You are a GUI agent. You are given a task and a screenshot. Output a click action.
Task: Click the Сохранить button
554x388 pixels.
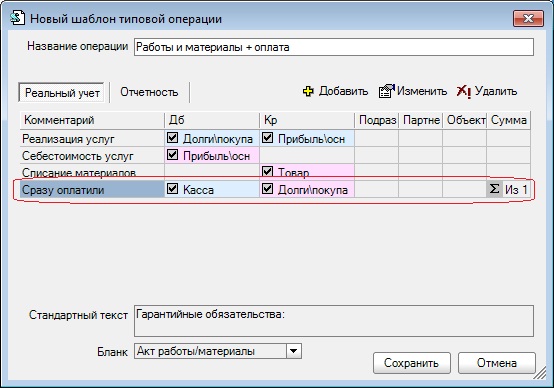(412, 363)
